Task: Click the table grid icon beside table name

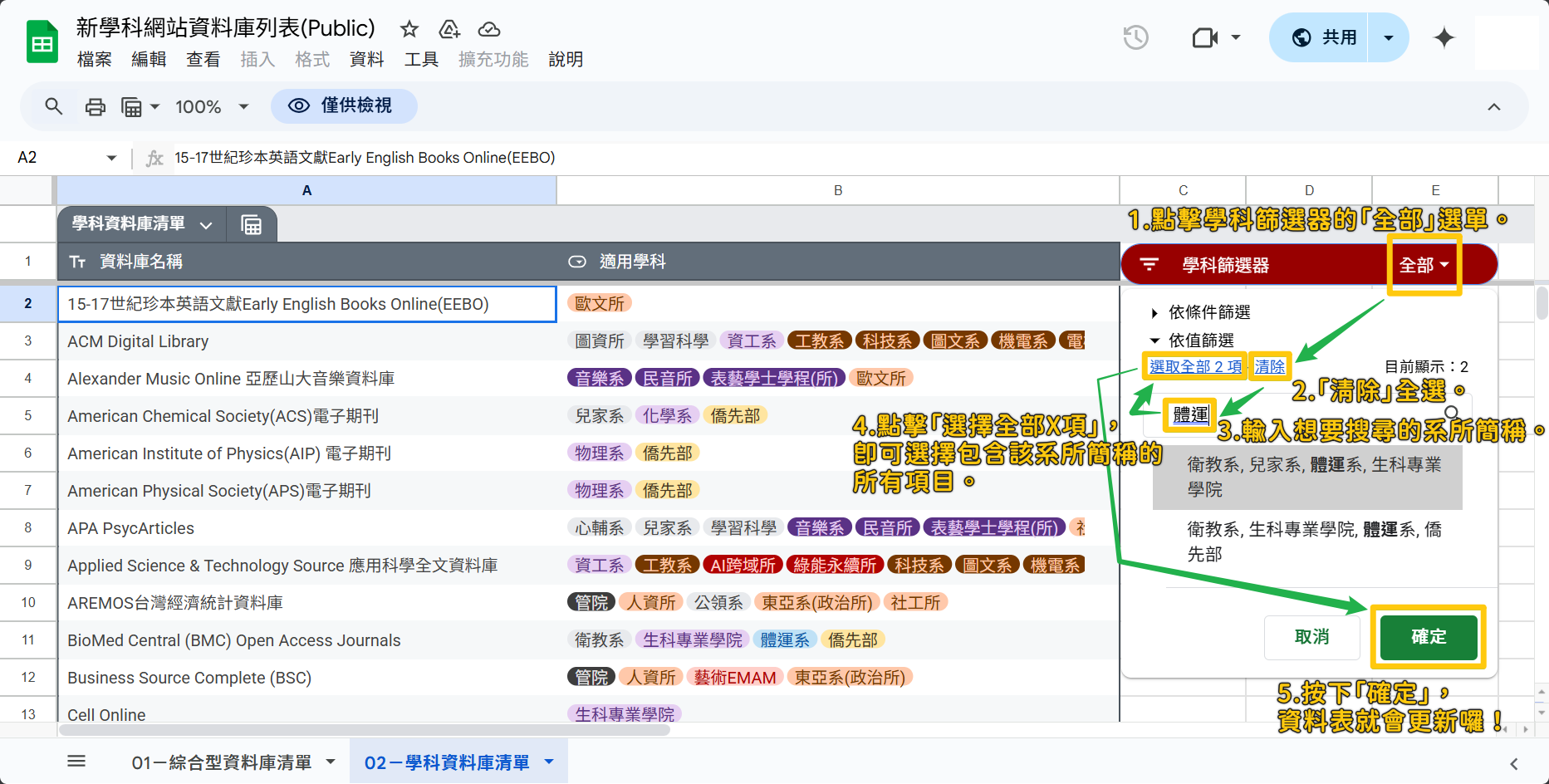Action: pyautogui.click(x=251, y=225)
